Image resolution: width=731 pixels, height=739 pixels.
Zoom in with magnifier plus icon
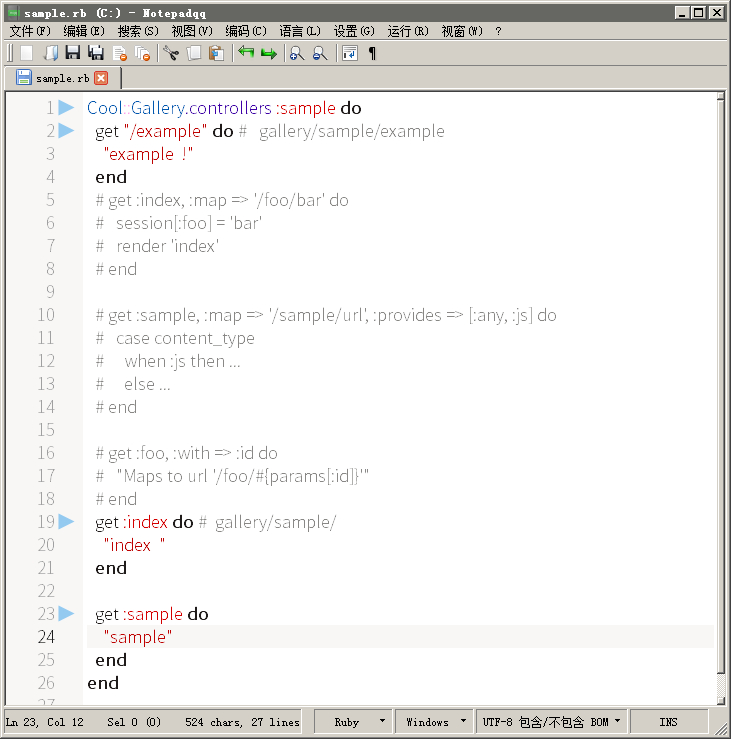tap(297, 53)
